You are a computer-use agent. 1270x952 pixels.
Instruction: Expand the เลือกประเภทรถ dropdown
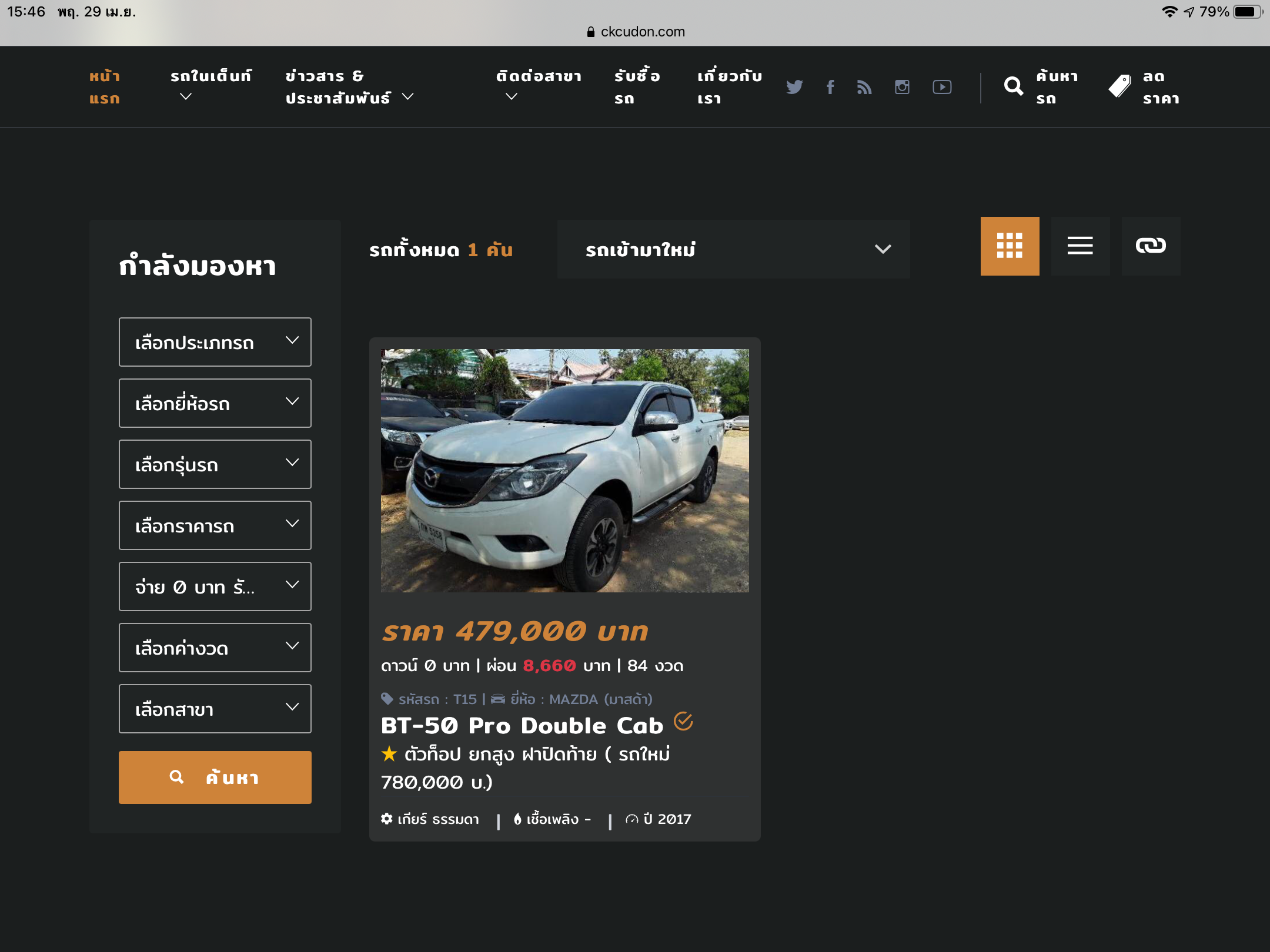point(215,342)
